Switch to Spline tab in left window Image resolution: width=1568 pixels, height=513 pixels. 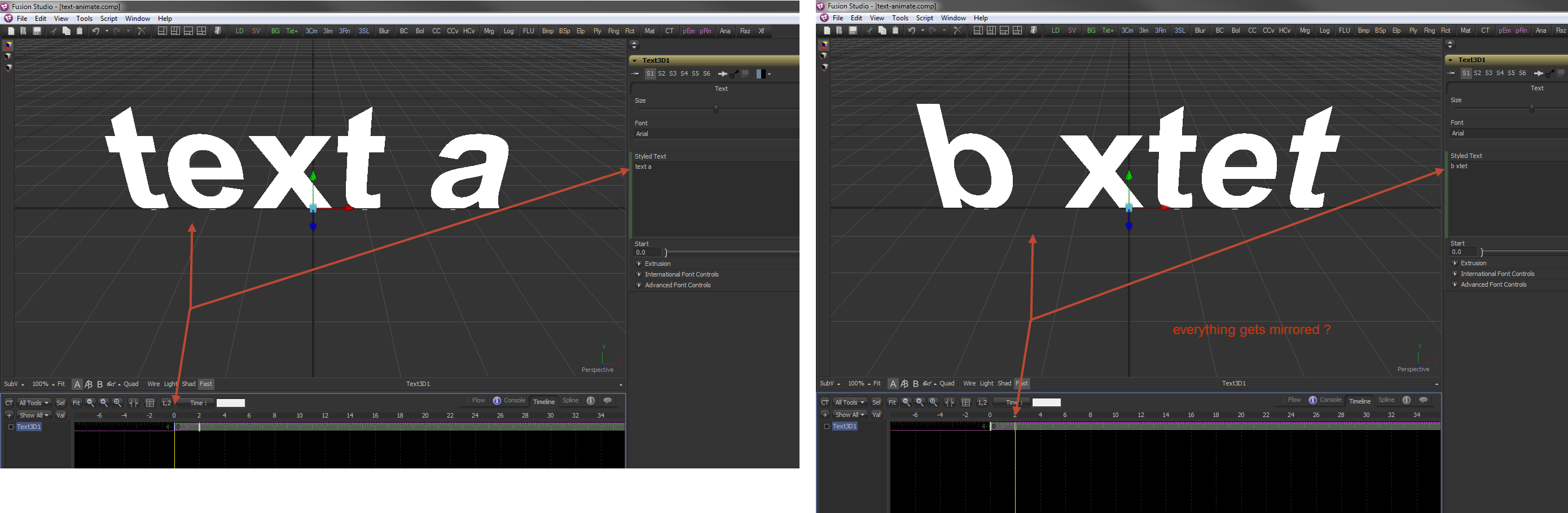click(x=570, y=401)
